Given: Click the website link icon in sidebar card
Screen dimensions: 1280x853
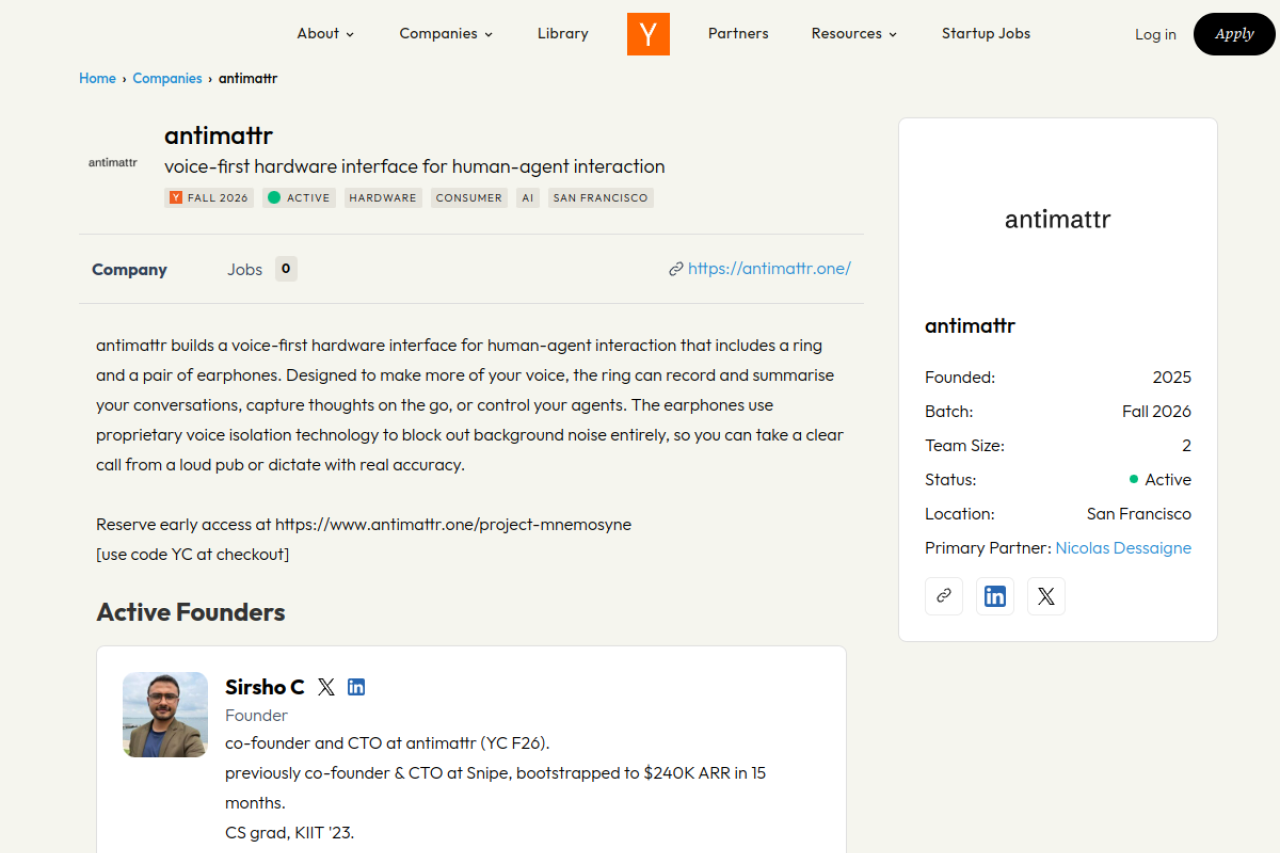Looking at the screenshot, I should coord(944,596).
